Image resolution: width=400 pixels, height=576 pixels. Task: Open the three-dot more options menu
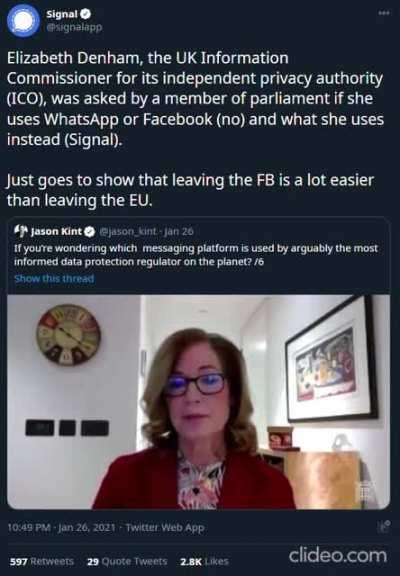click(384, 13)
